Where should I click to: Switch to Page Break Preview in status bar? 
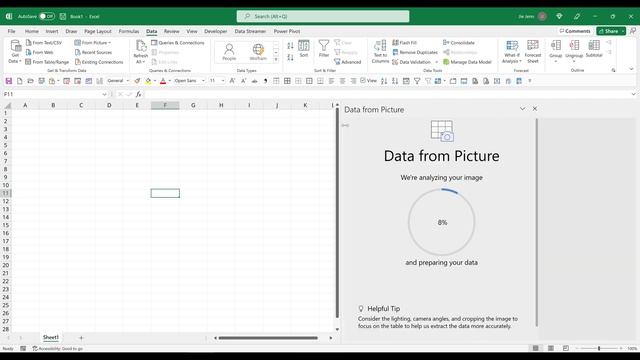coord(566,348)
